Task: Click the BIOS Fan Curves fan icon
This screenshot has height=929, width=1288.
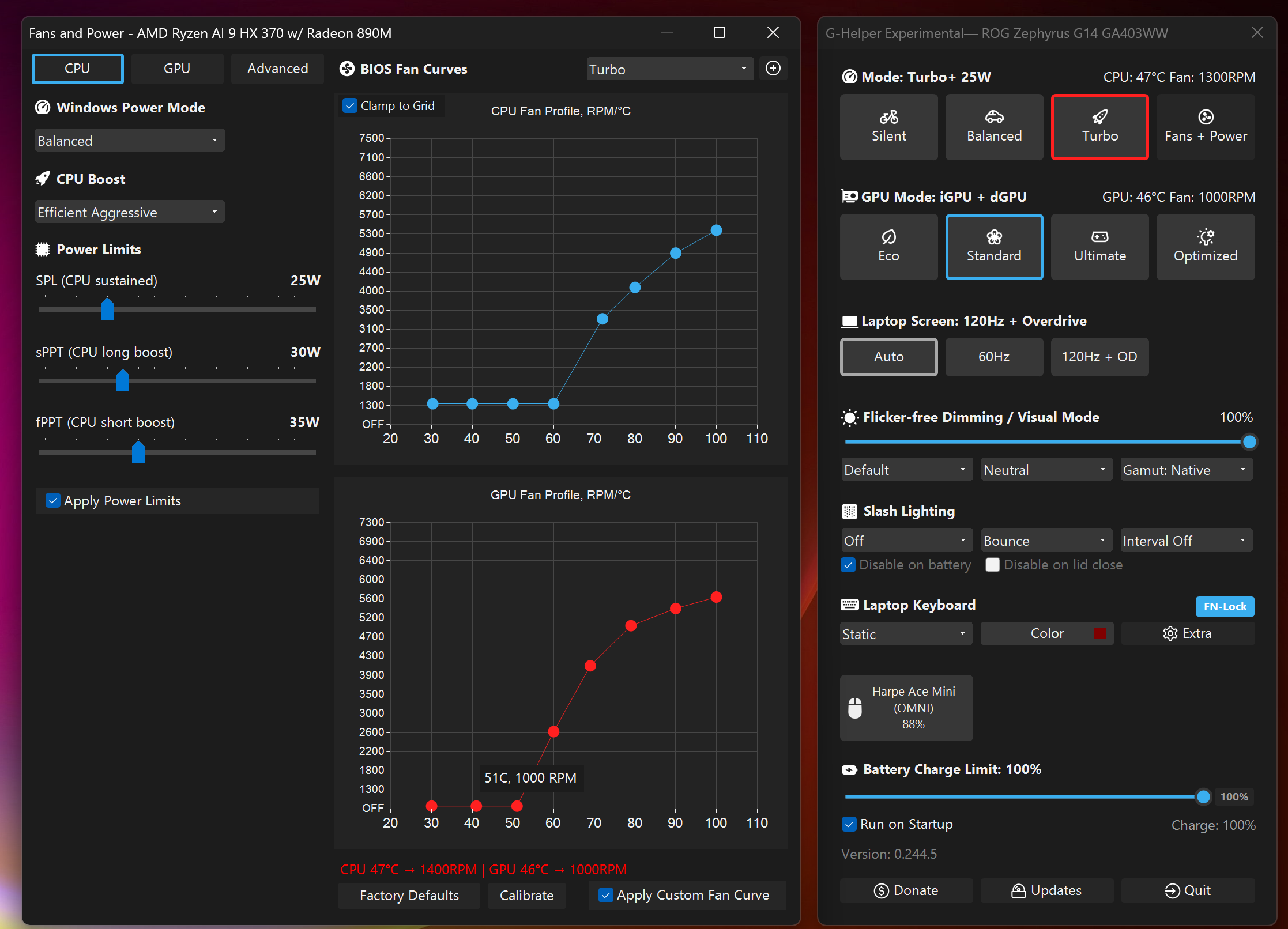Action: point(347,69)
